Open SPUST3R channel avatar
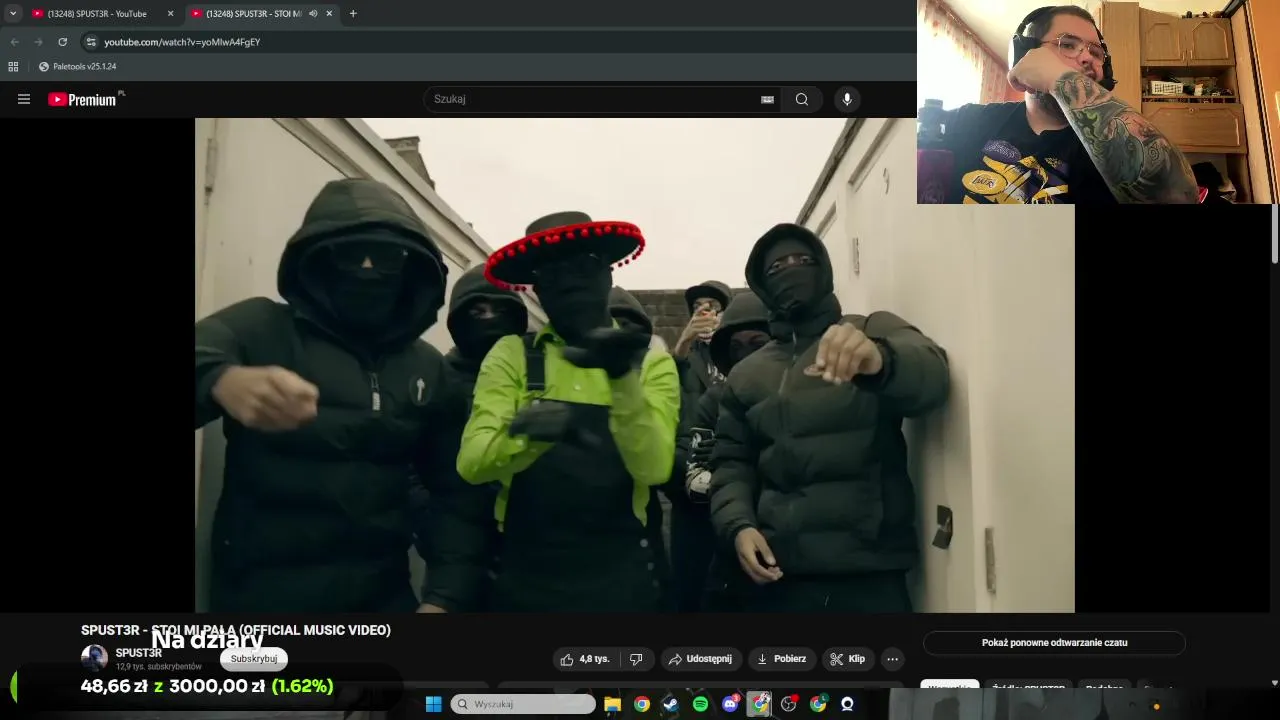Screen dimensions: 1280x720 pos(94,658)
